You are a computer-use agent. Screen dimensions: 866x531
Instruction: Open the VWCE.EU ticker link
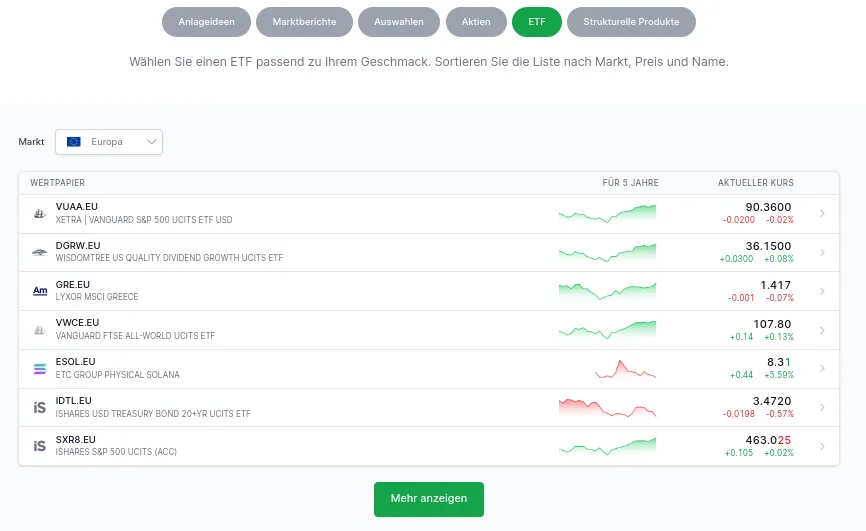[77, 323]
